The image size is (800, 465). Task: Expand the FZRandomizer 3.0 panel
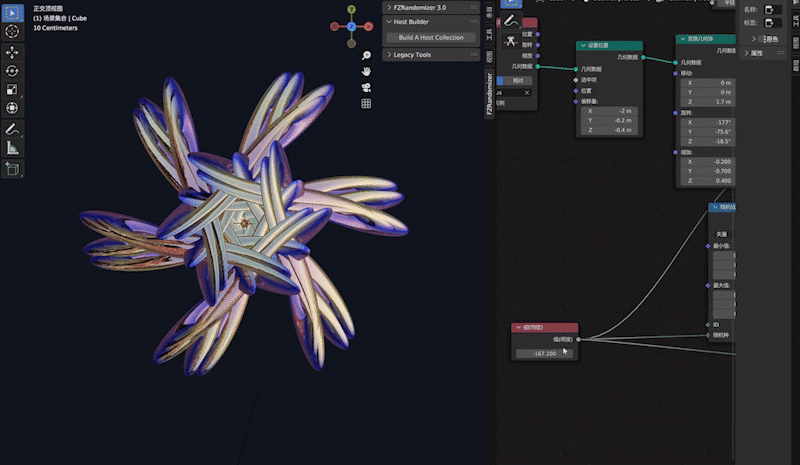tap(389, 7)
